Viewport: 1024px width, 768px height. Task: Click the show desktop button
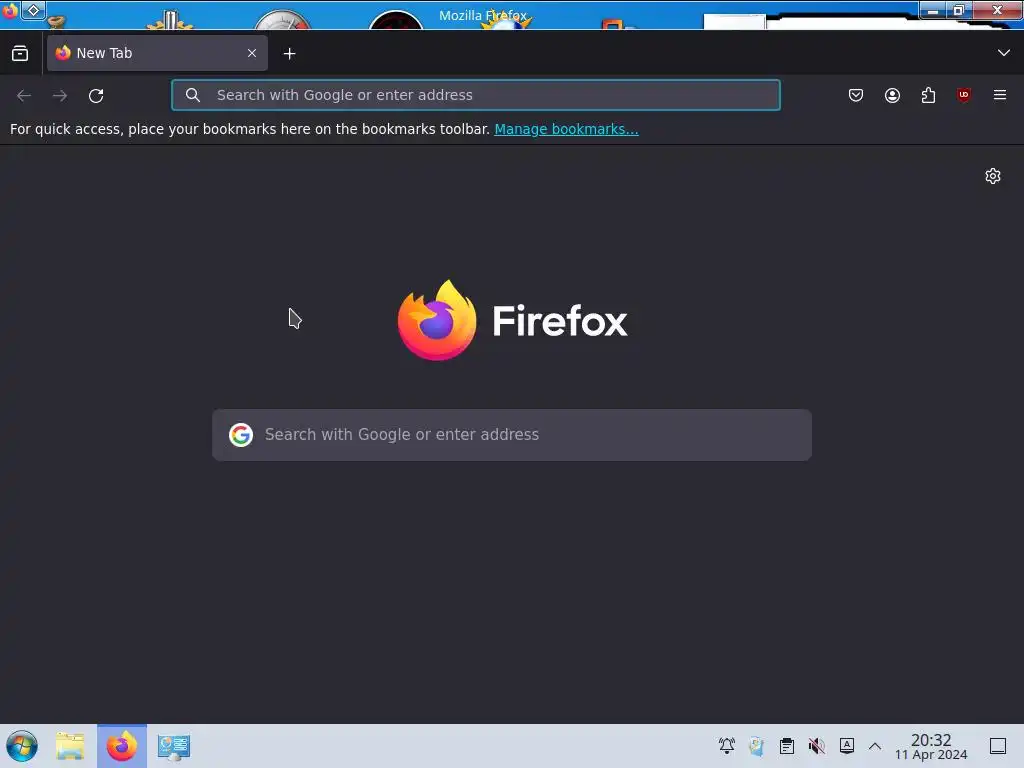(x=998, y=746)
